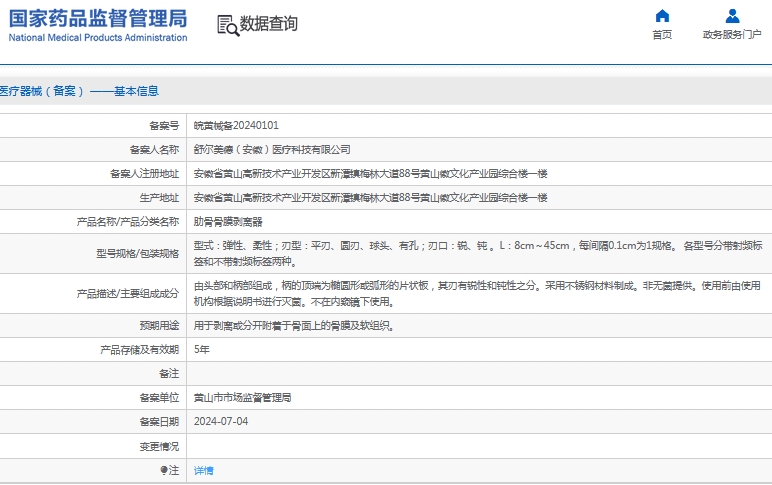Click the 备案人注册地址 label
772x485 pixels.
click(x=144, y=174)
